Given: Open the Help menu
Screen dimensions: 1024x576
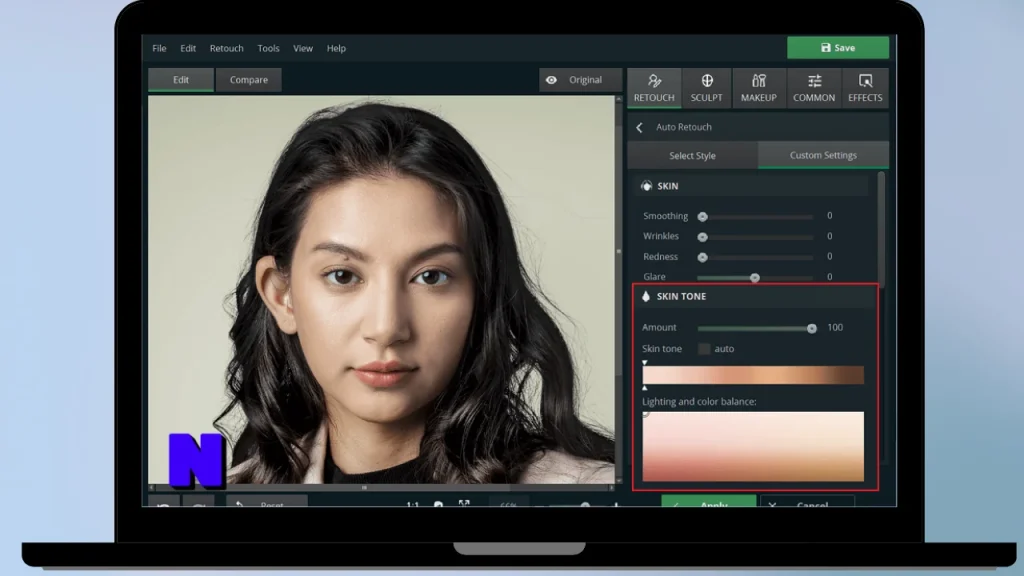Looking at the screenshot, I should click(336, 48).
